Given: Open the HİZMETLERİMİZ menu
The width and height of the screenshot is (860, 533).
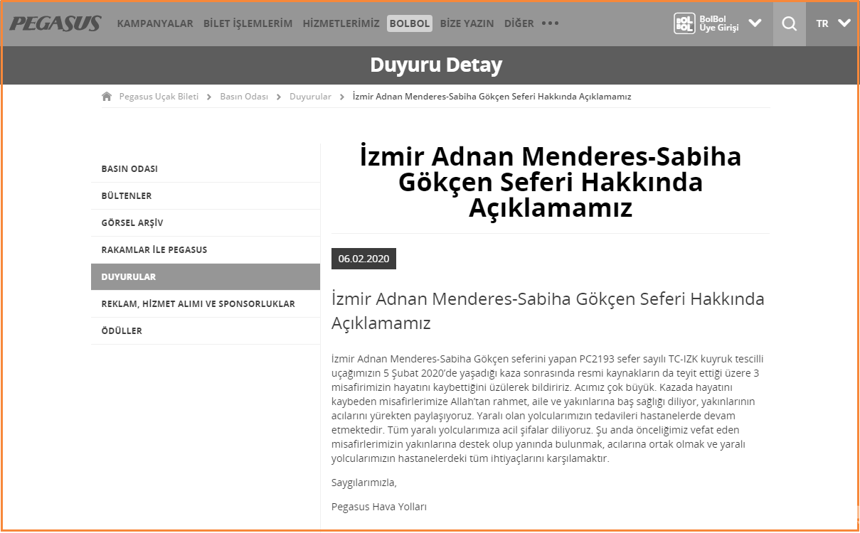Looking at the screenshot, I should point(341,24).
